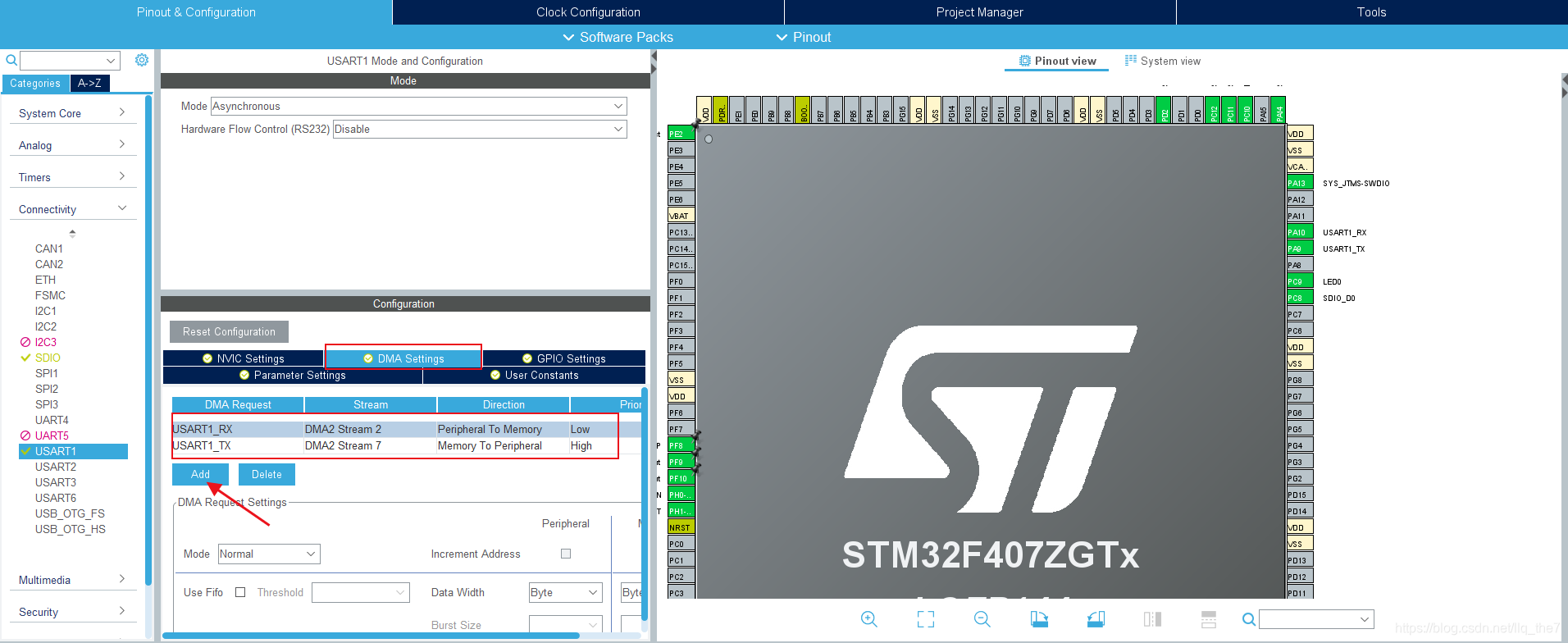Image resolution: width=1568 pixels, height=643 pixels.
Task: Open the GPIO Settings tab
Action: [x=564, y=358]
